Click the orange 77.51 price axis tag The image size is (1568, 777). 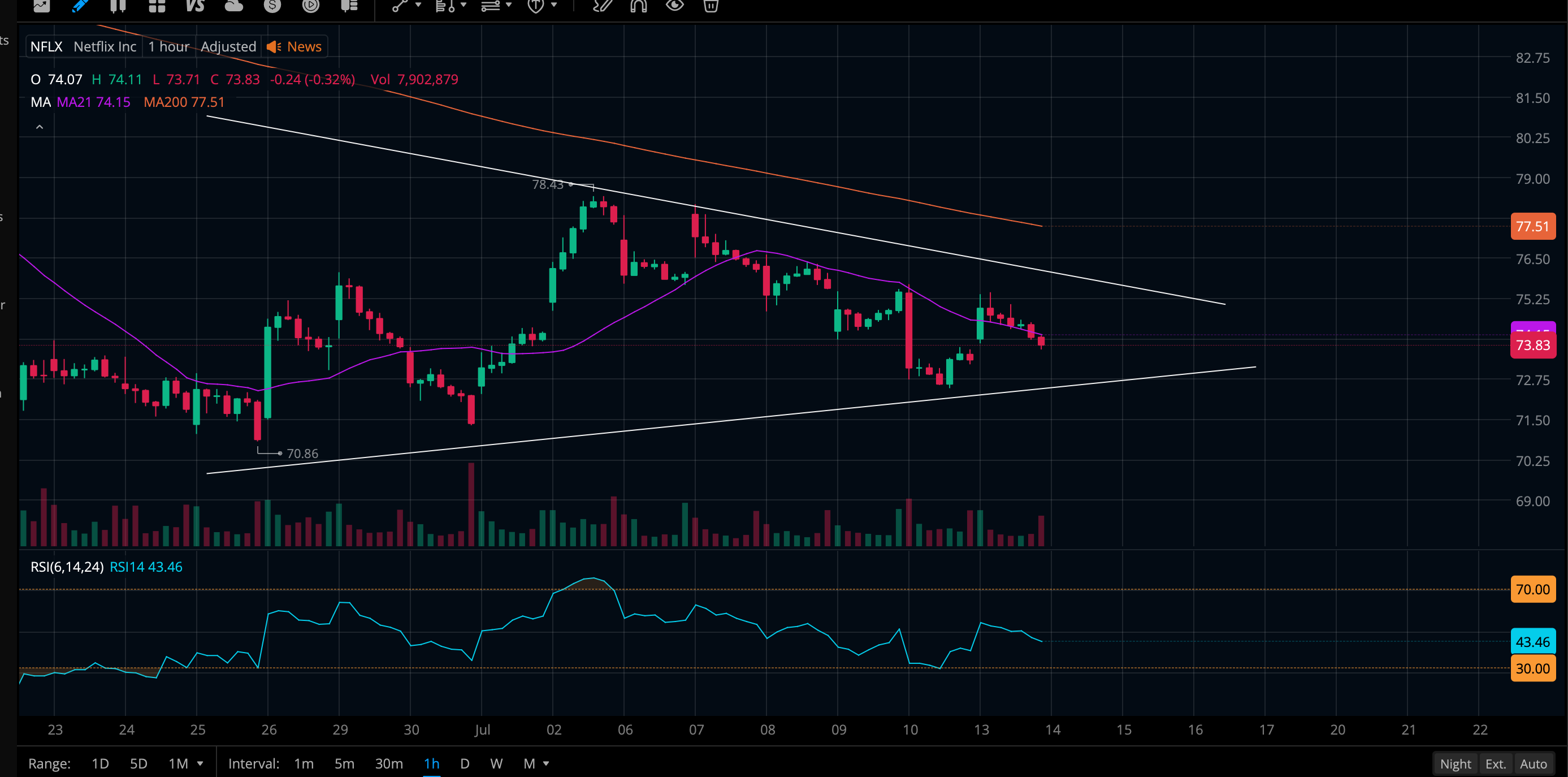[1533, 227]
